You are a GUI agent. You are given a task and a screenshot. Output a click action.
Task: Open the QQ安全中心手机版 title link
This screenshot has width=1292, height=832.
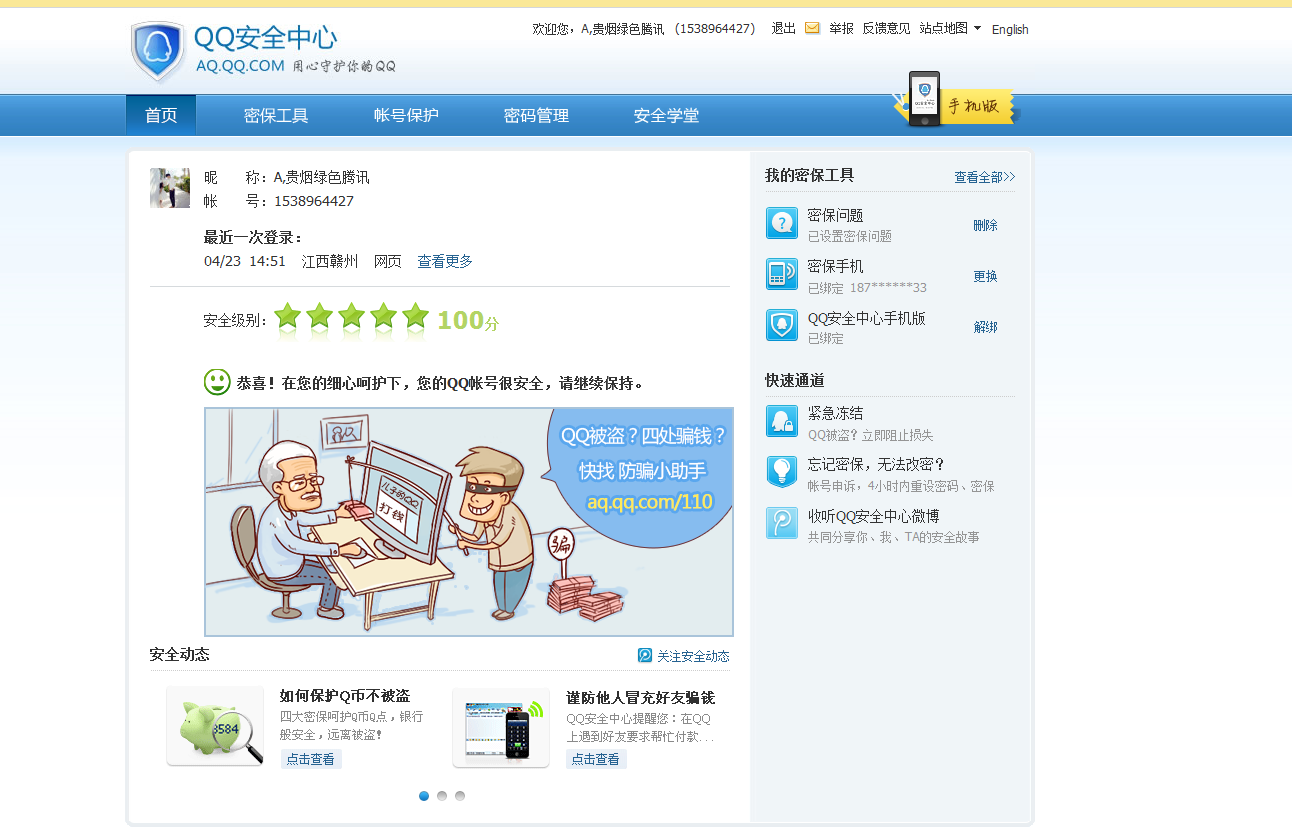point(866,318)
